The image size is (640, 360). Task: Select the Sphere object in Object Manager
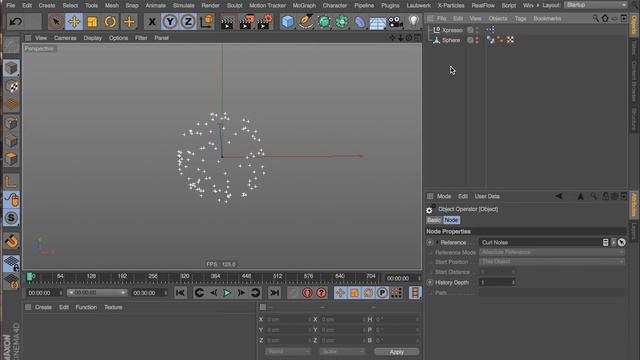(451, 40)
